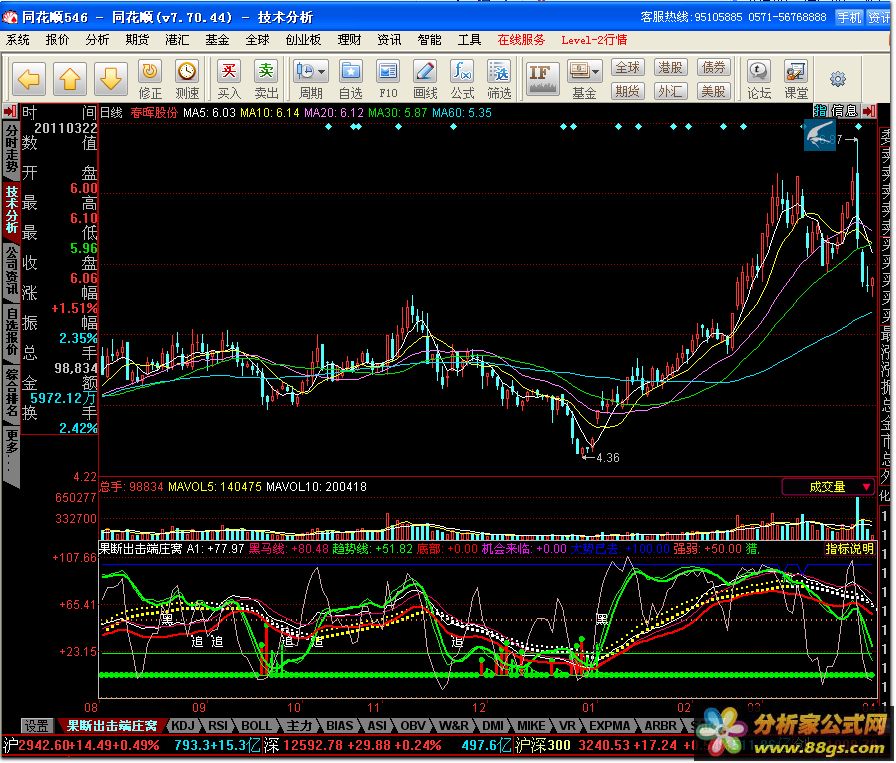
Task: Click the 全球 toolbar button
Action: [x=627, y=67]
